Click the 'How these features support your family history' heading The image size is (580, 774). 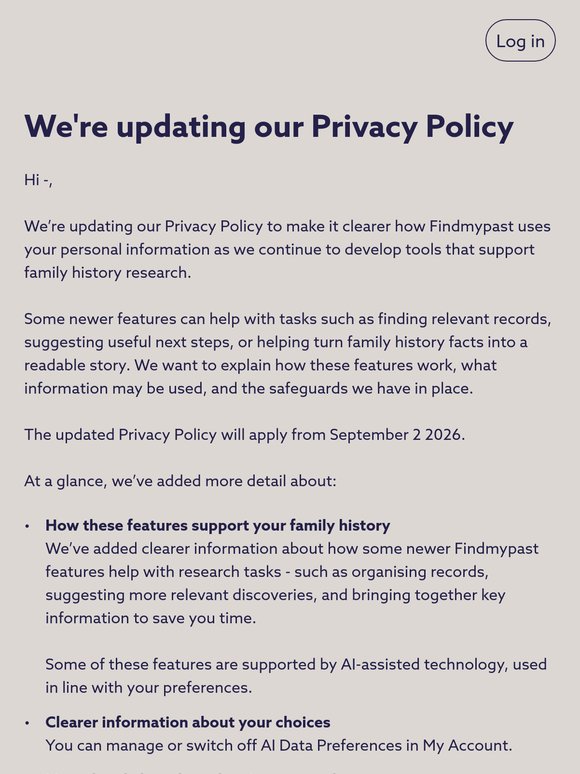point(218,526)
